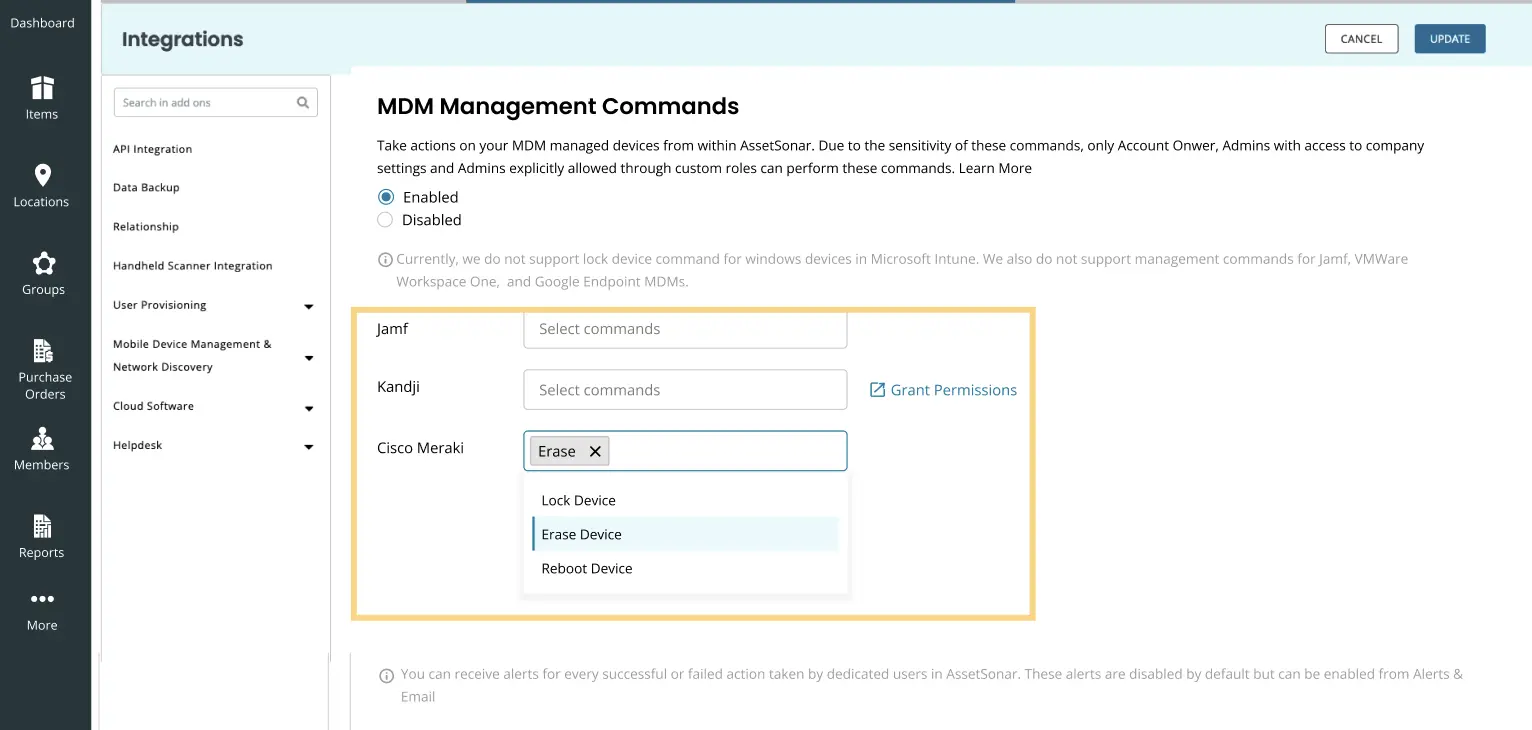This screenshot has width=1532, height=730.
Task: Open the Jamf Select commands dropdown
Action: coord(684,328)
